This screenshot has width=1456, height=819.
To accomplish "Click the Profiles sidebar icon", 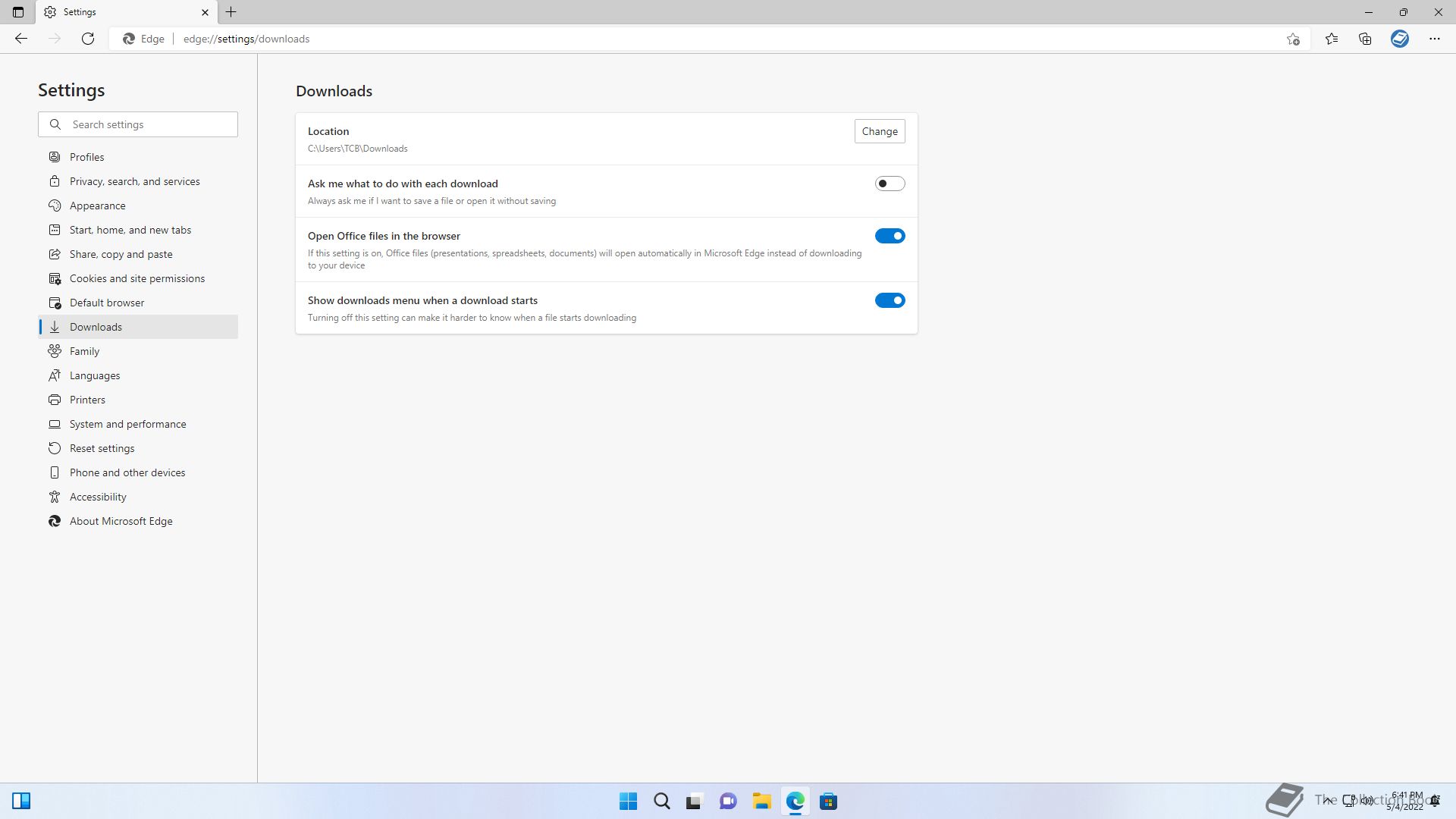I will tap(55, 157).
